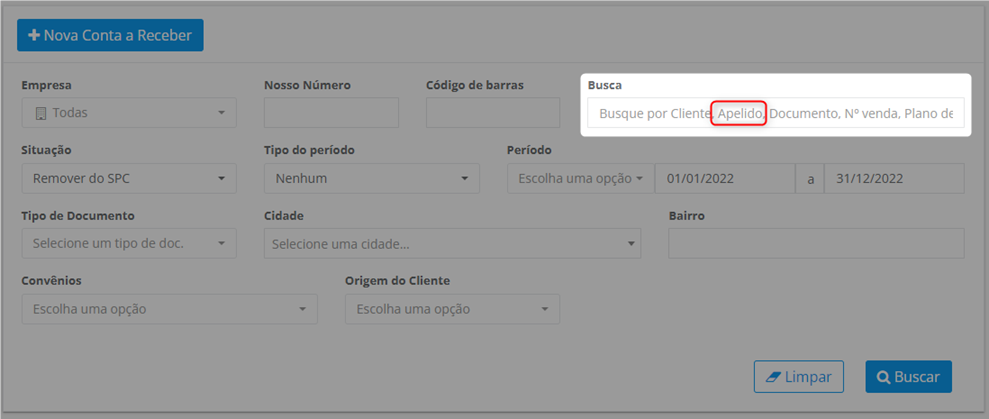Click the eraser icon on Limpar button
Screen dimensions: 989x419
coord(773,377)
